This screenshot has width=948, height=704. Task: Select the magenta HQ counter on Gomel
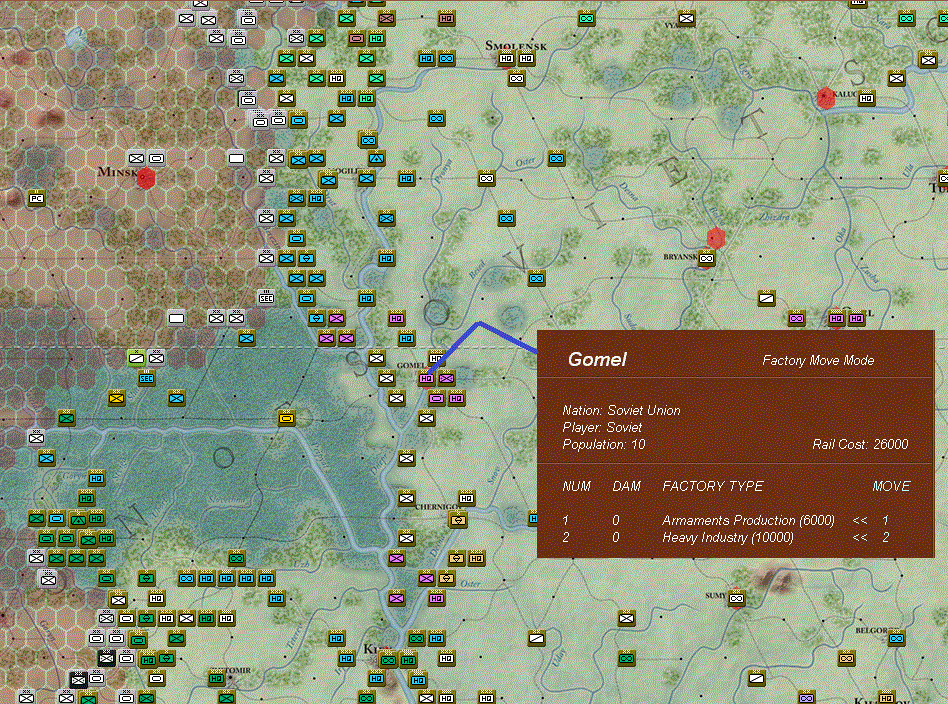click(x=426, y=379)
